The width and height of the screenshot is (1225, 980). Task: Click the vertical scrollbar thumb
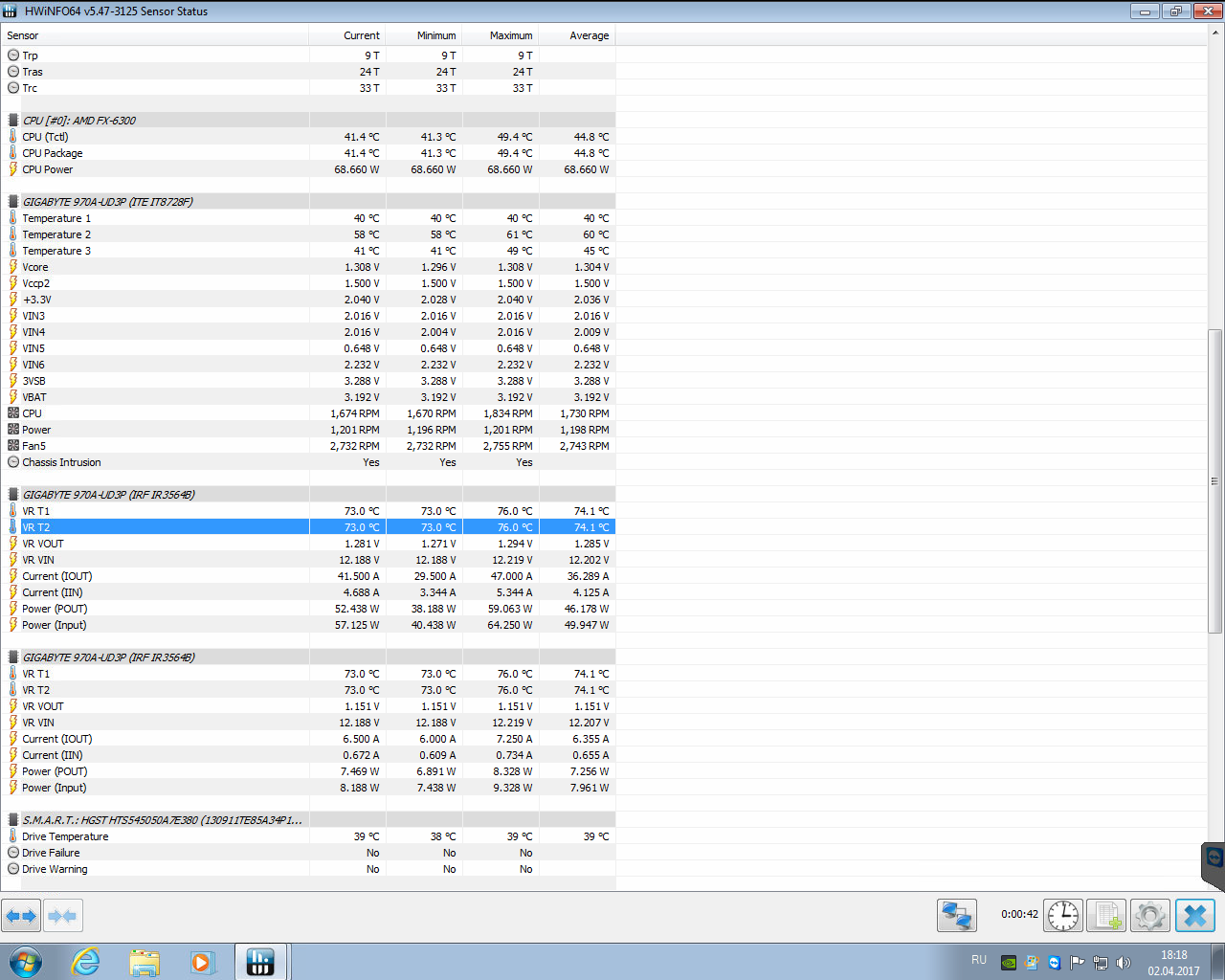pos(1215,481)
